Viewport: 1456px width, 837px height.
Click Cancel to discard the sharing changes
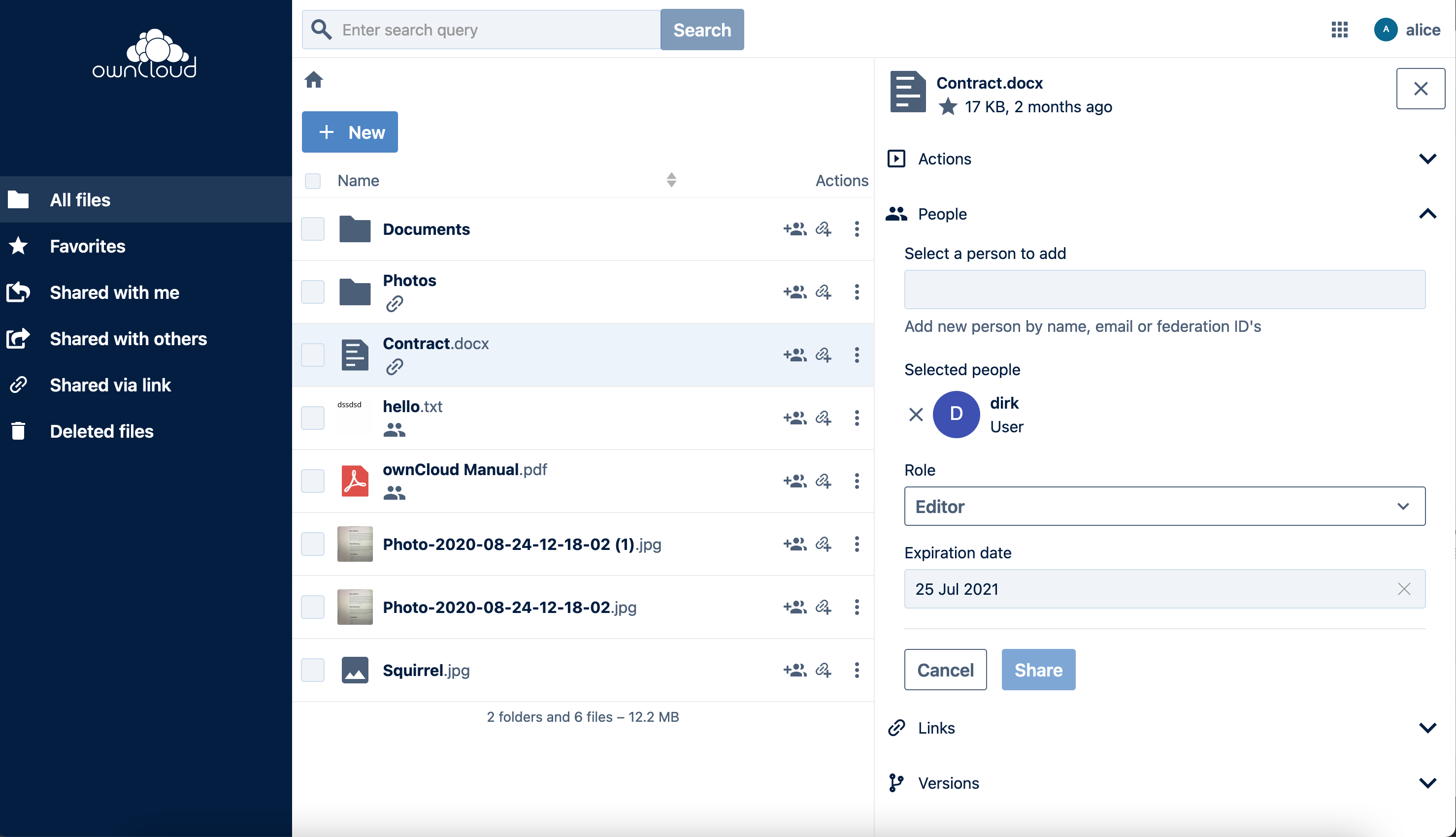(945, 670)
